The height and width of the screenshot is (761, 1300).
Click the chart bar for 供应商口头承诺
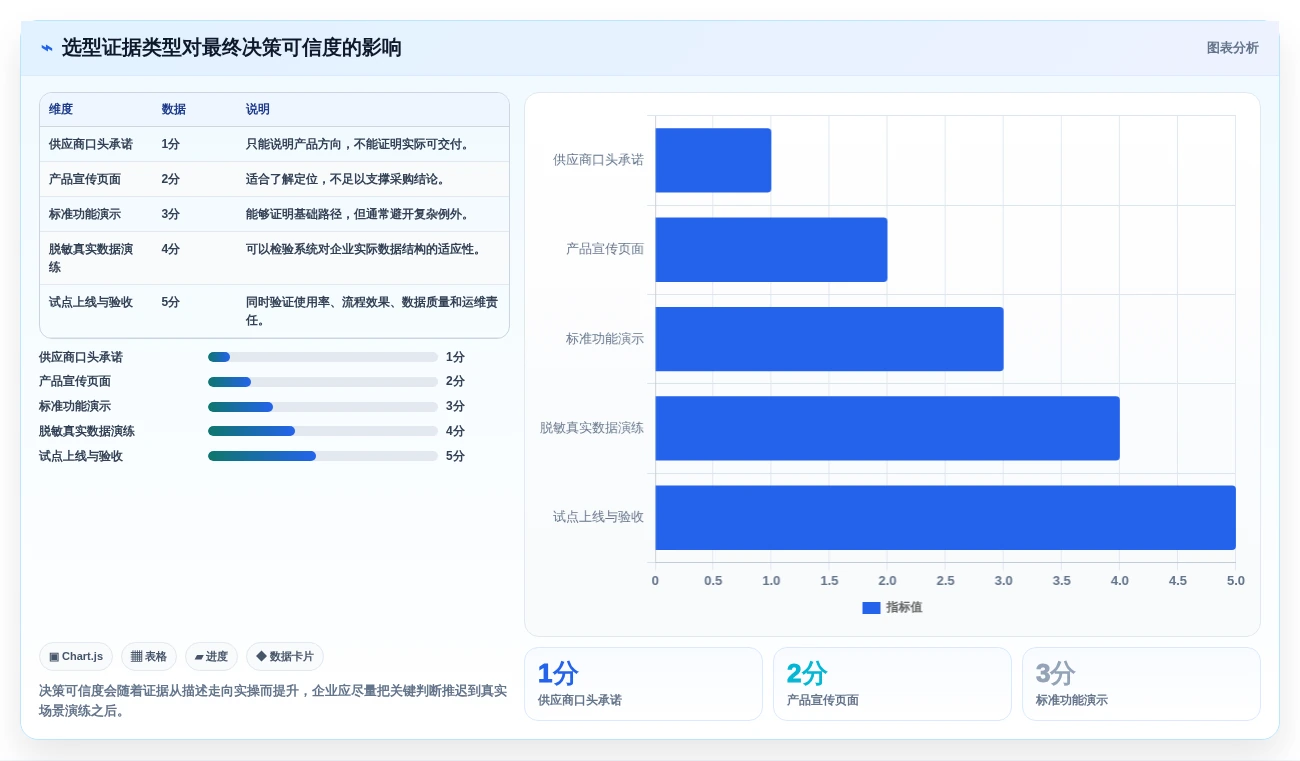(713, 160)
